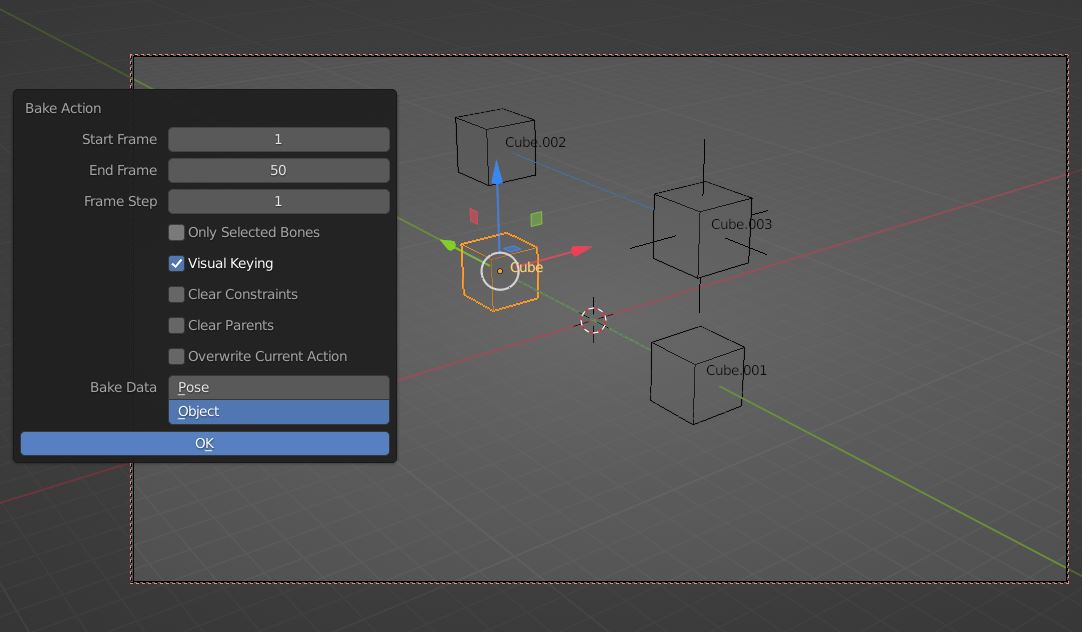Screen dimensions: 1082x632
Task: Select Object in Bake Data
Action: point(278,411)
